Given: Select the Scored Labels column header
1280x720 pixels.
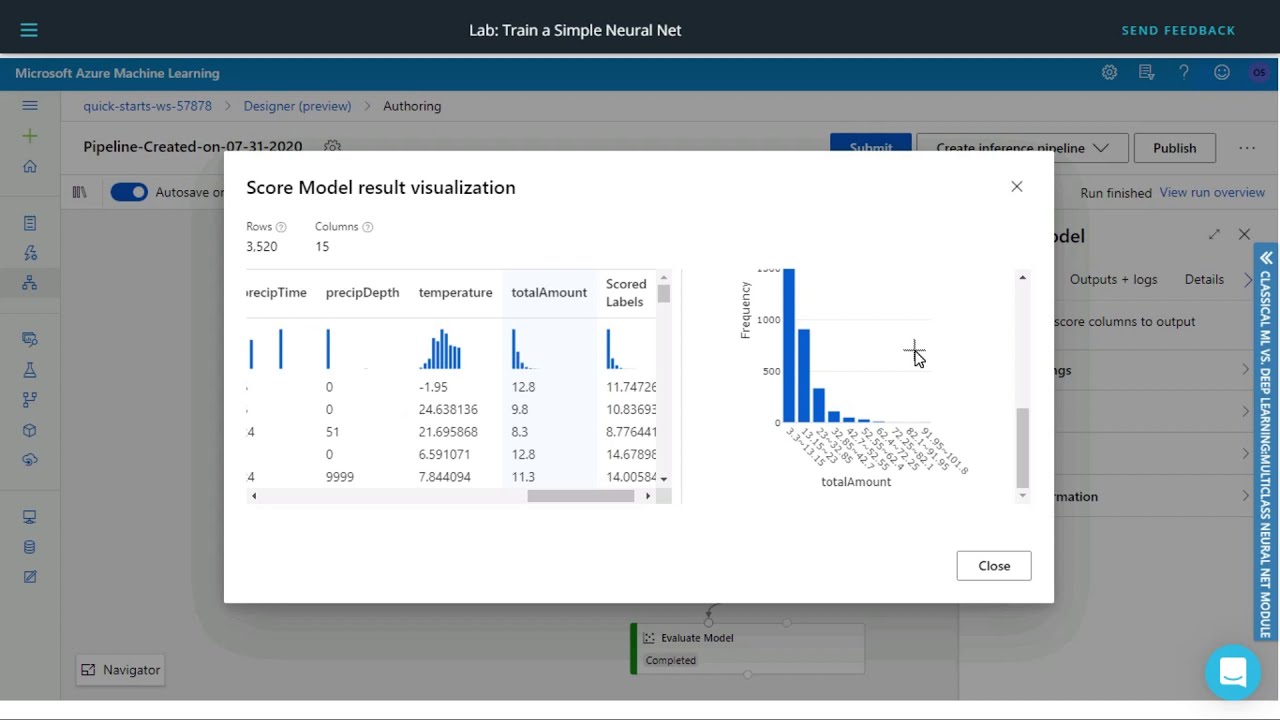Looking at the screenshot, I should [x=626, y=292].
